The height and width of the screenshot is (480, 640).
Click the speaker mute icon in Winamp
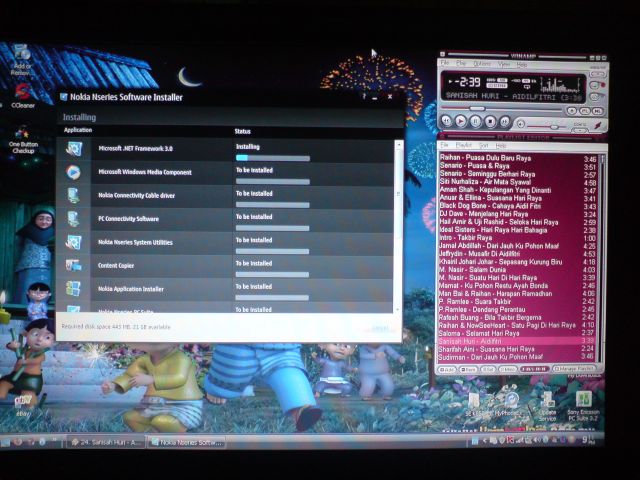click(520, 123)
